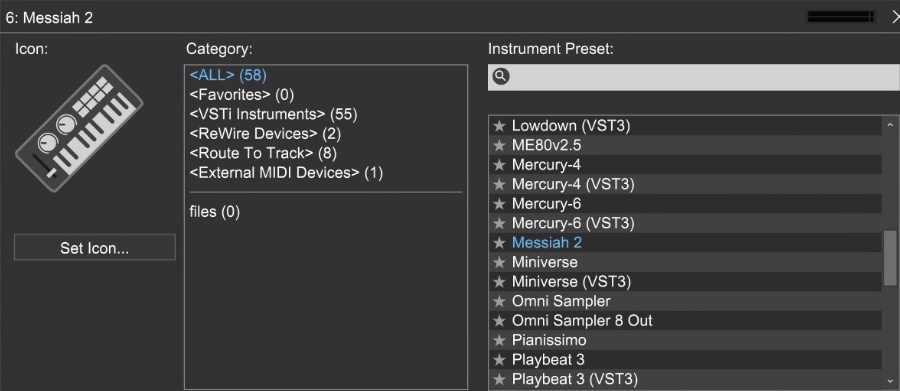Star the Playbeat 3 preset
Viewport: 900px width, 391px height.
499,360
